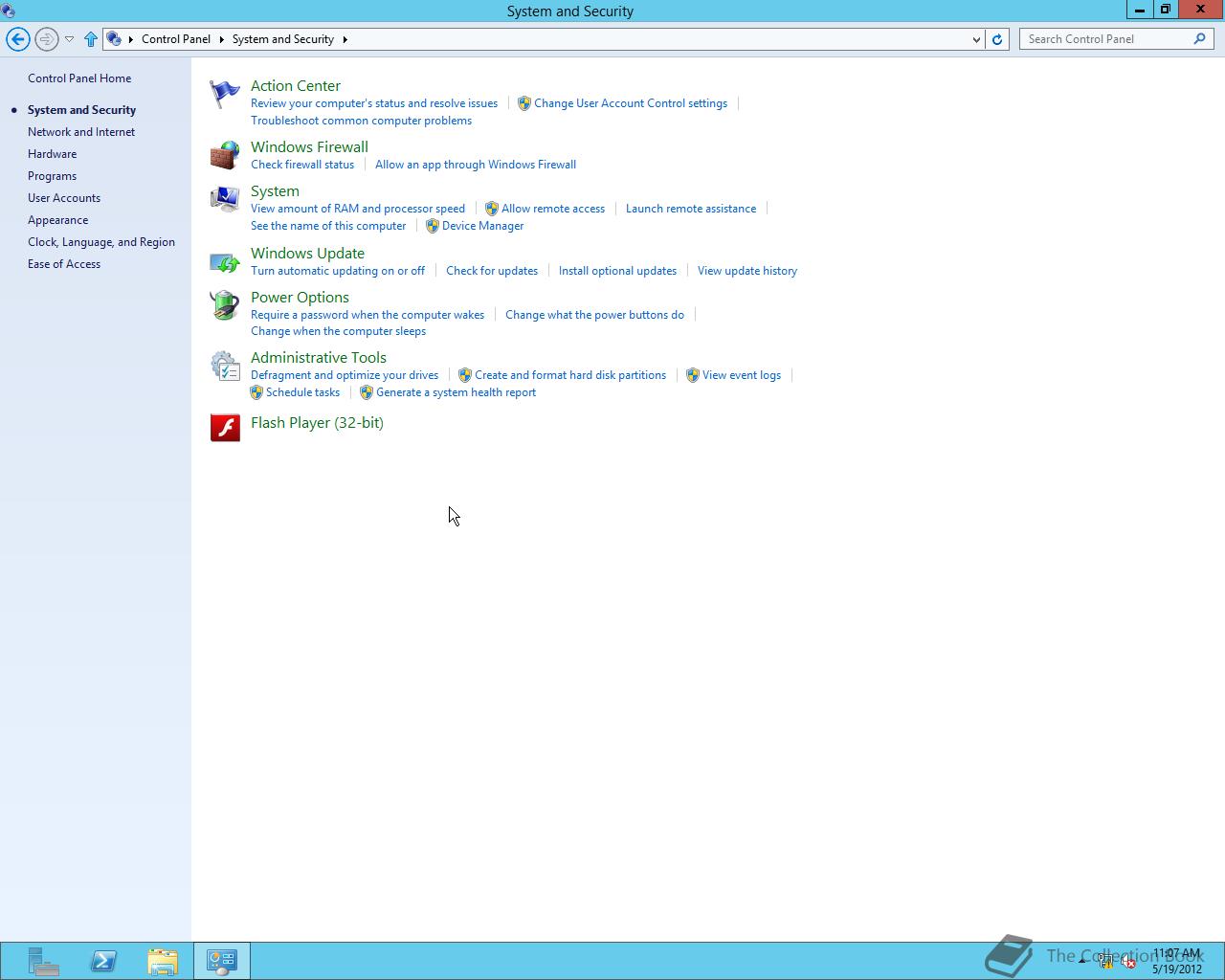Viewport: 1225px width, 980px height.
Task: Click Change when the computer sleeps
Action: coord(338,331)
